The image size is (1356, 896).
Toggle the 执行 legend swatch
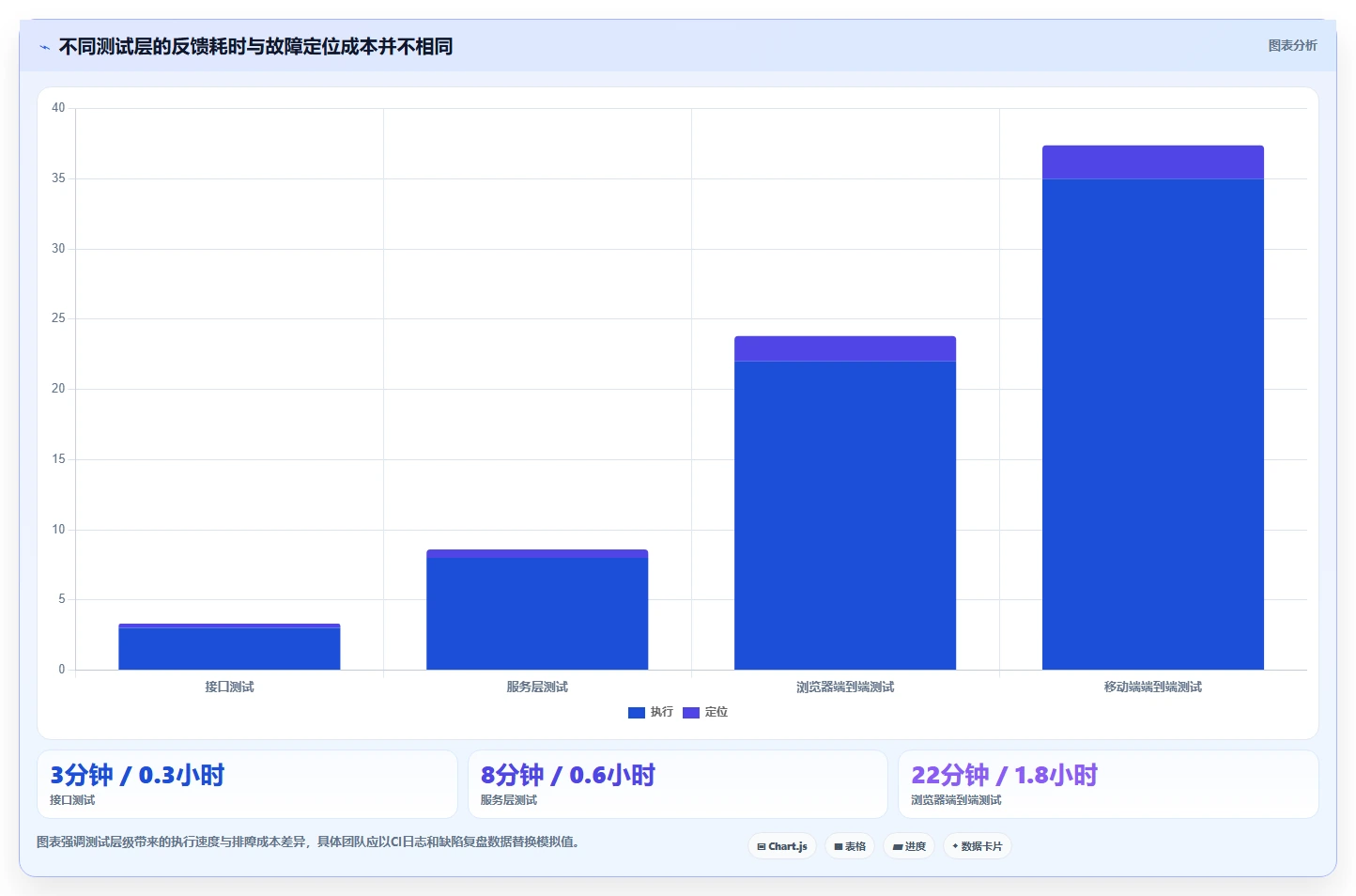pos(637,713)
